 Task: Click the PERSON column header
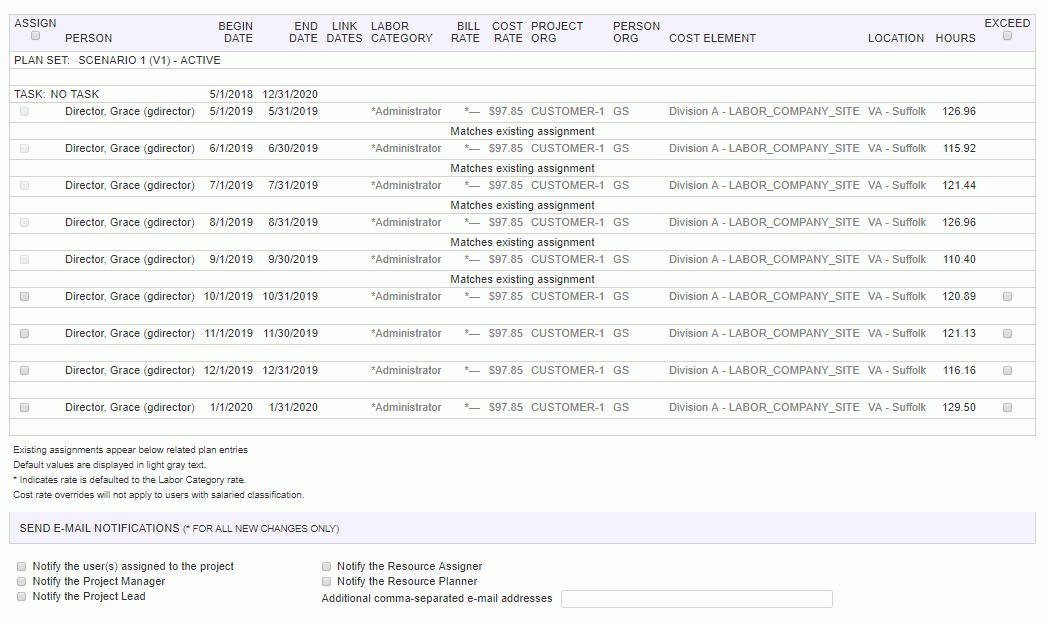88,38
